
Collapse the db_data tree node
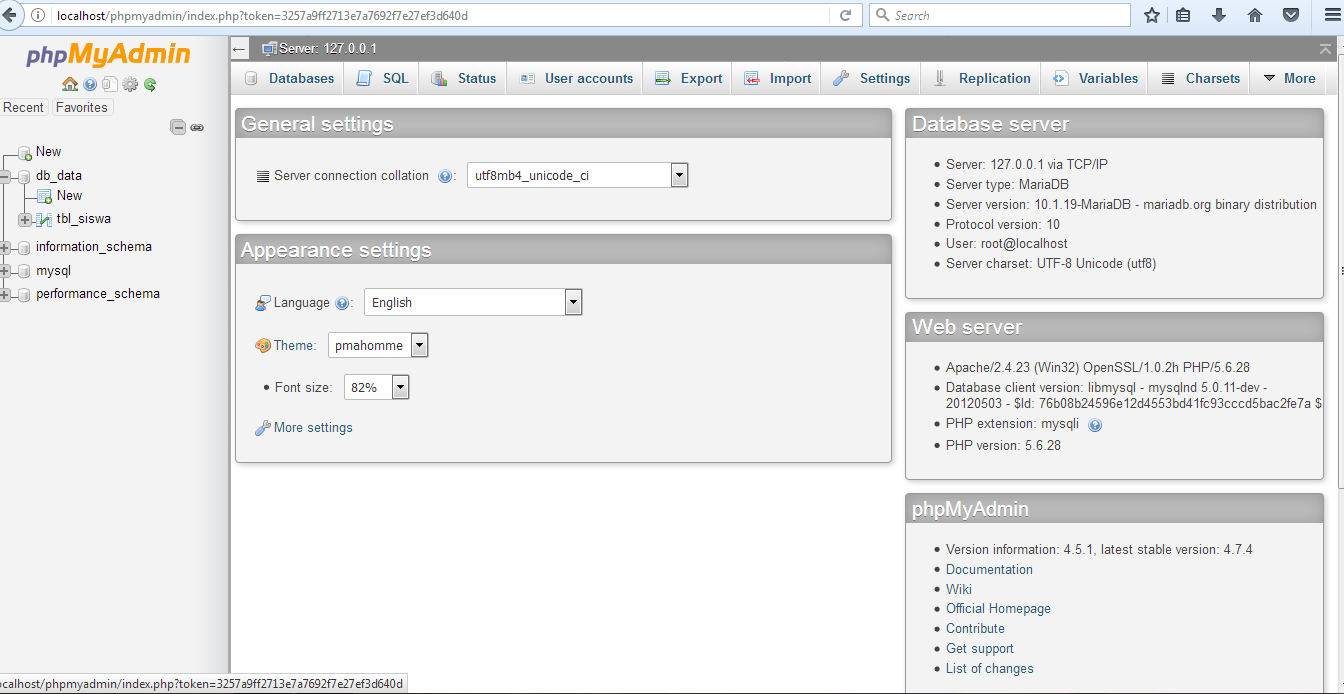[5, 176]
